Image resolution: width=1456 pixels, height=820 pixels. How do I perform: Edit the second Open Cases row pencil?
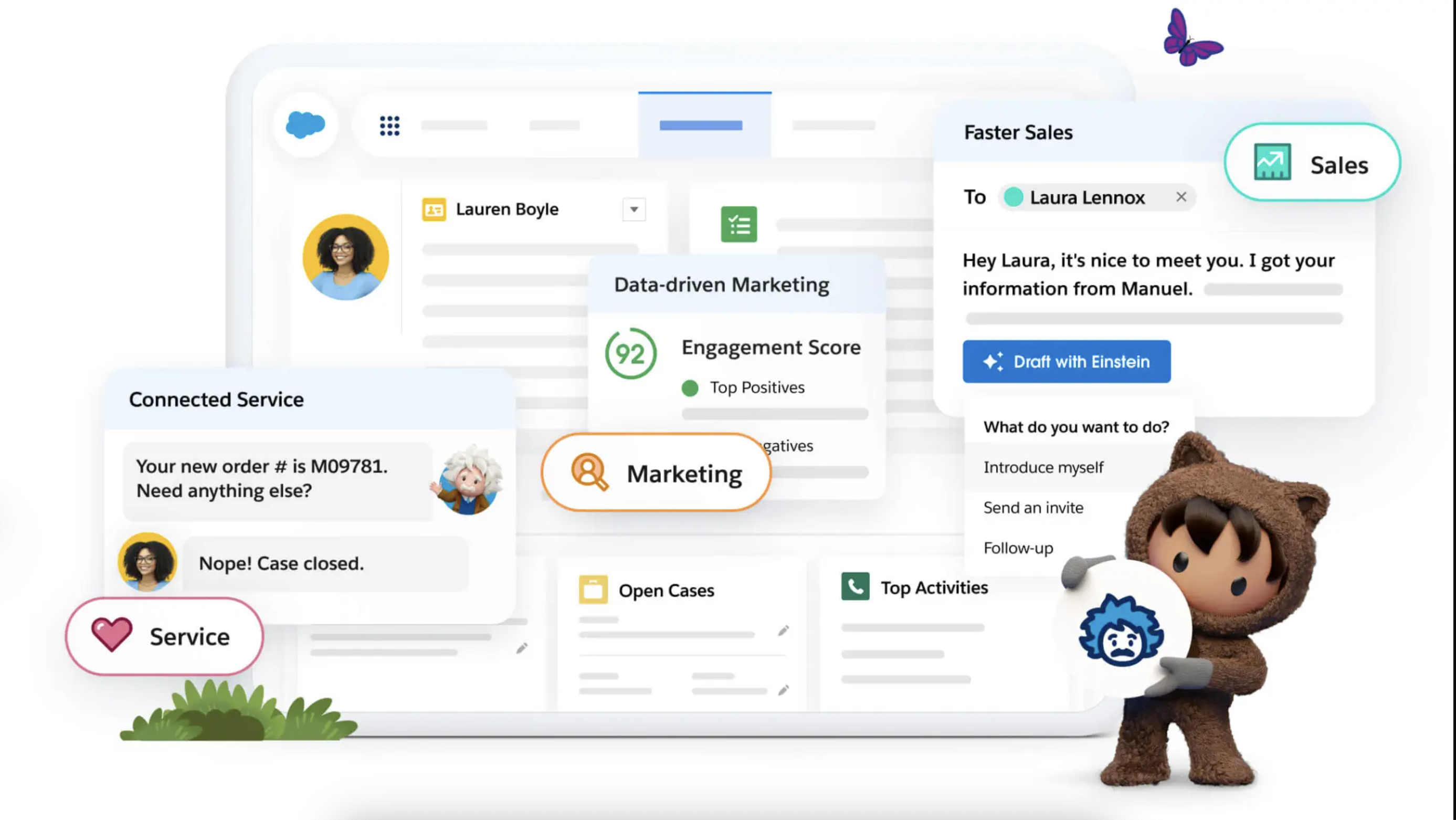(783, 690)
